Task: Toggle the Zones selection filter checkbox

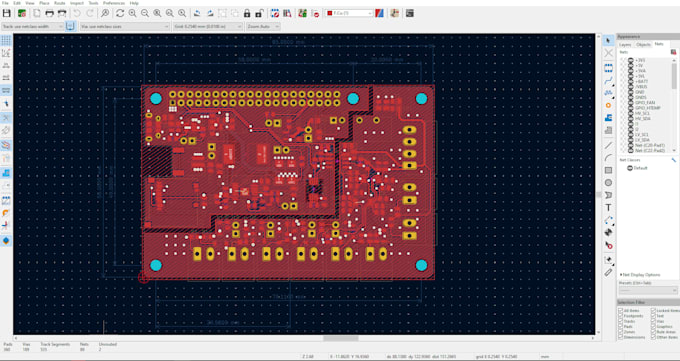Action: [621, 331]
